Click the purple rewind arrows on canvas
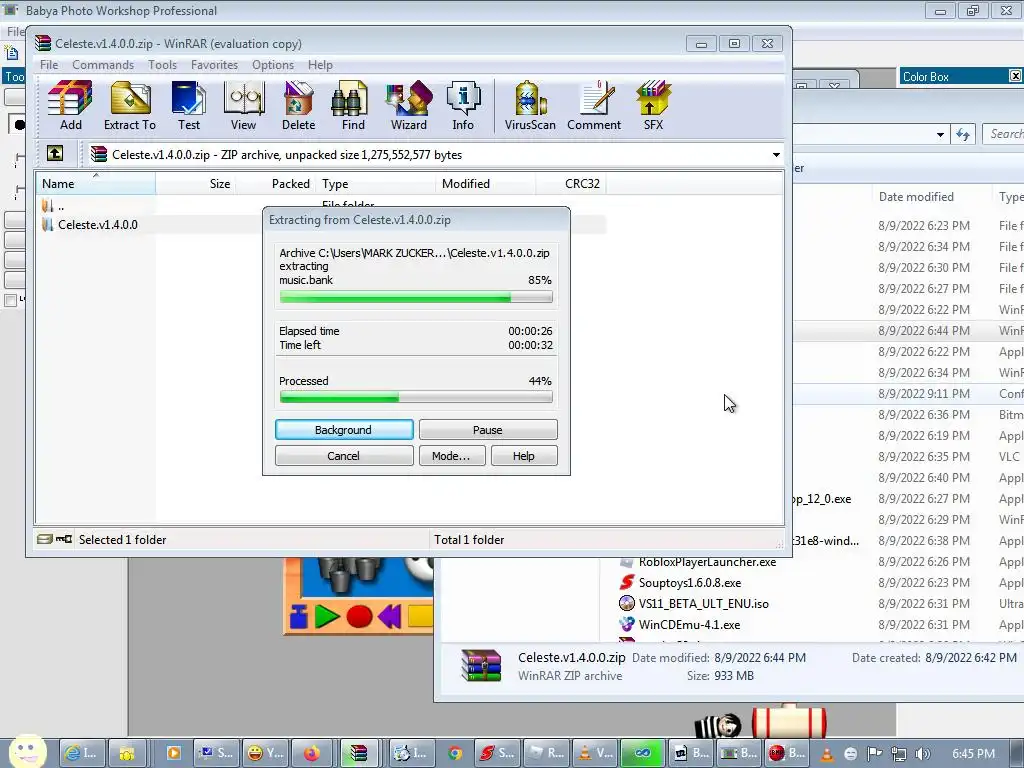The height and width of the screenshot is (768, 1024). pyautogui.click(x=389, y=616)
